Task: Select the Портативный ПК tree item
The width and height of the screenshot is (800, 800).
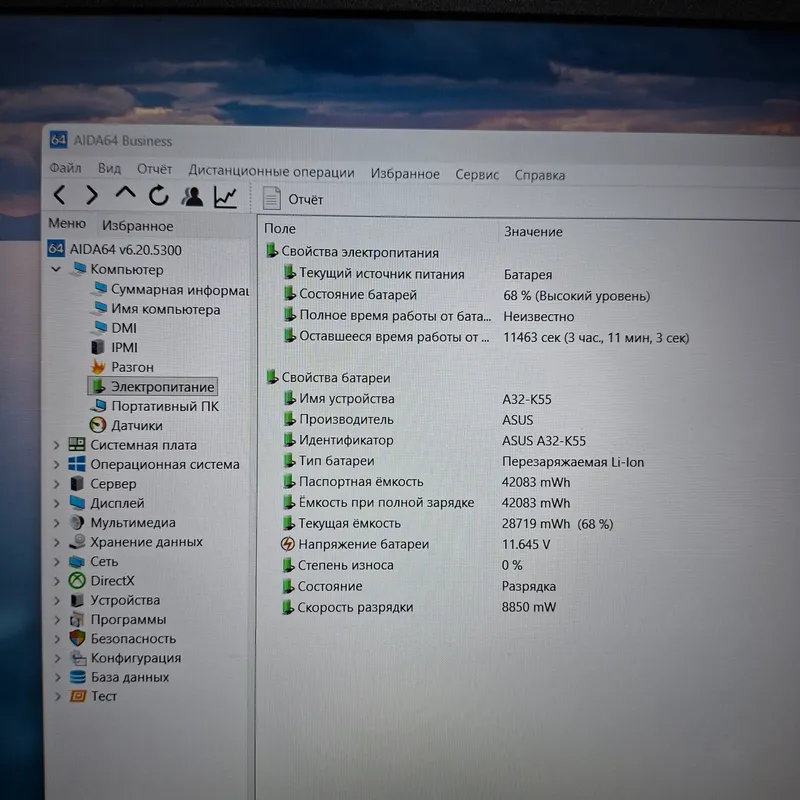Action: tap(155, 406)
